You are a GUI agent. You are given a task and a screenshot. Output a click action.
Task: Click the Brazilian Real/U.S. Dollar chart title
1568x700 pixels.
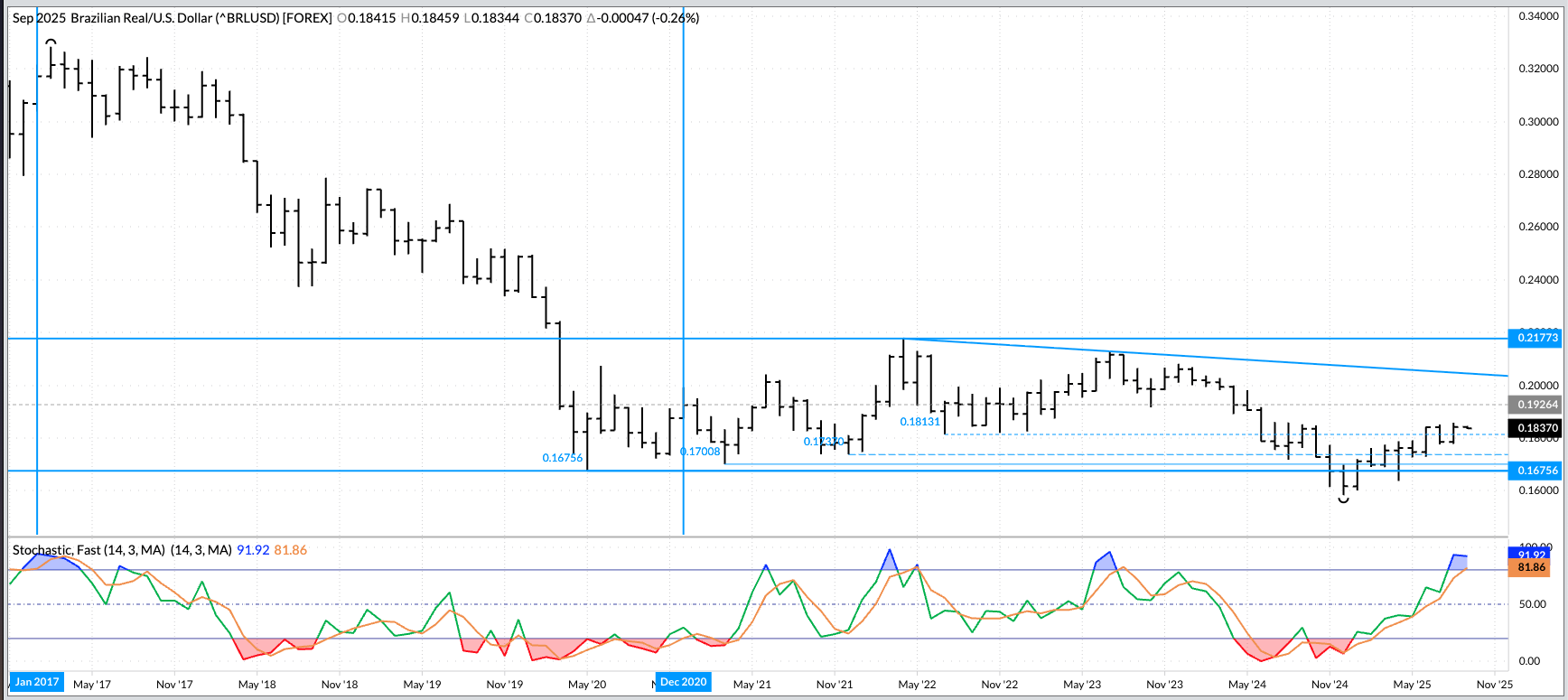pos(172,18)
